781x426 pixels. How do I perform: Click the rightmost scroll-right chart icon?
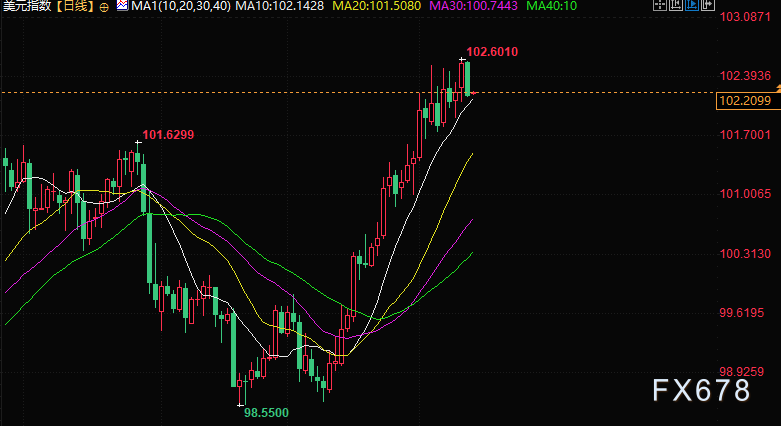(x=708, y=5)
